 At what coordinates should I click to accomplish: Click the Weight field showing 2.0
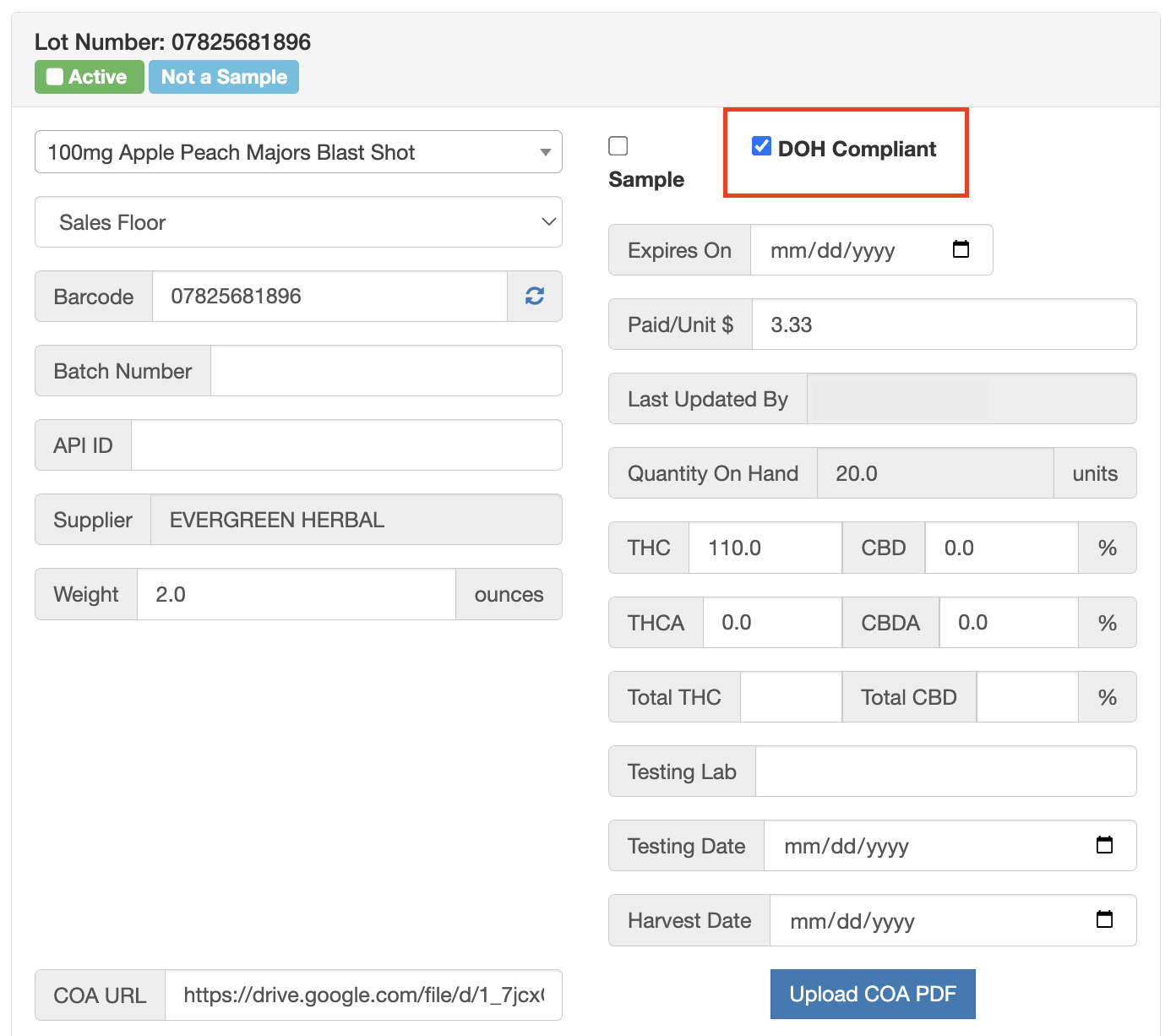click(x=296, y=594)
